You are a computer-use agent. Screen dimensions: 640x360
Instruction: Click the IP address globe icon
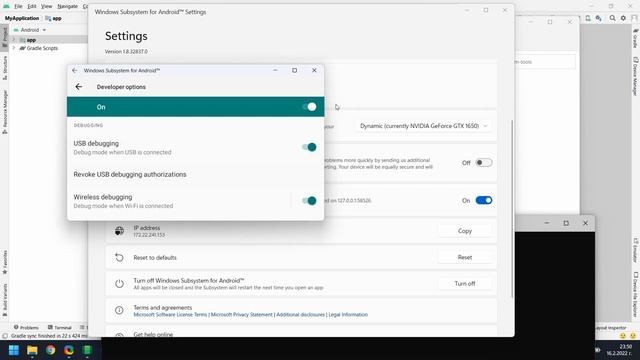point(119,231)
